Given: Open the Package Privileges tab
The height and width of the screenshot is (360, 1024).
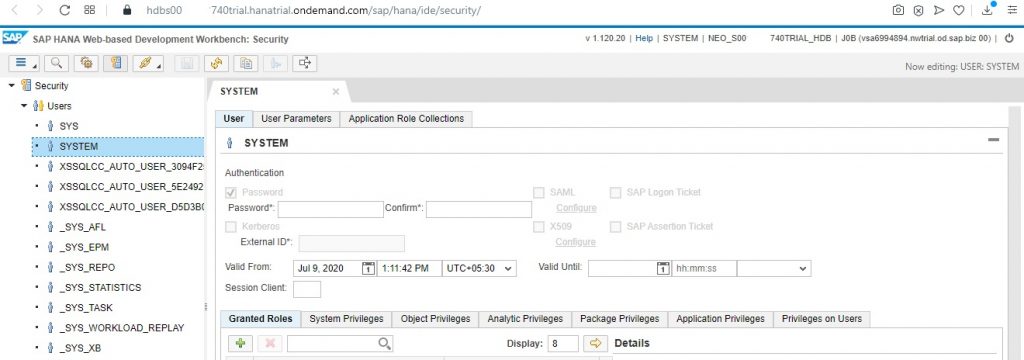Looking at the screenshot, I should pyautogui.click(x=620, y=319).
